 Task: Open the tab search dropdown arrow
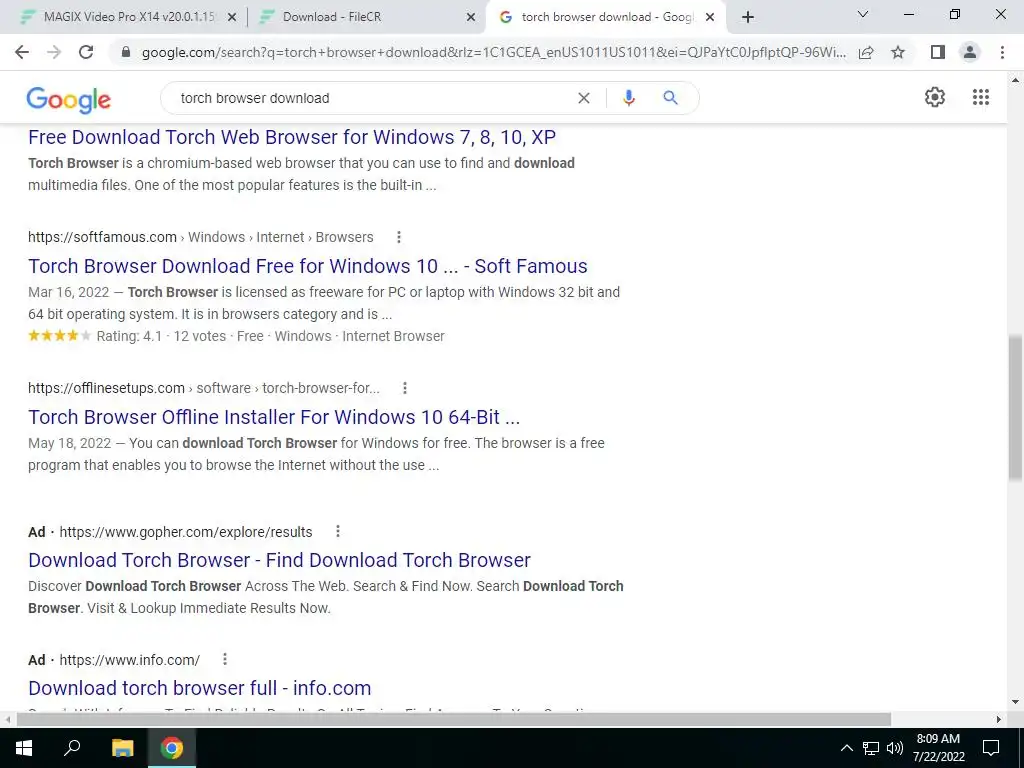(862, 14)
